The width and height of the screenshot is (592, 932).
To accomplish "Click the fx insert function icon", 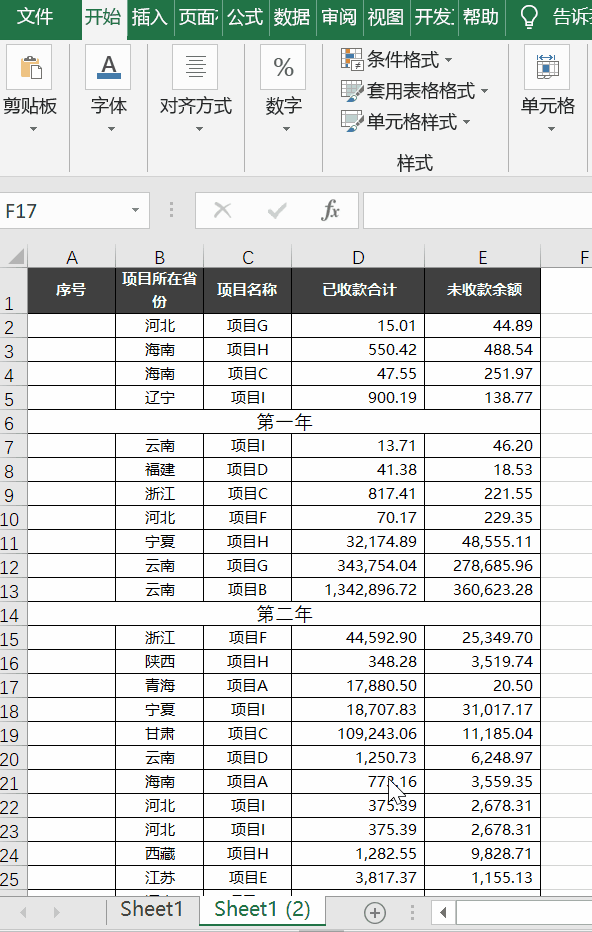I will [330, 210].
